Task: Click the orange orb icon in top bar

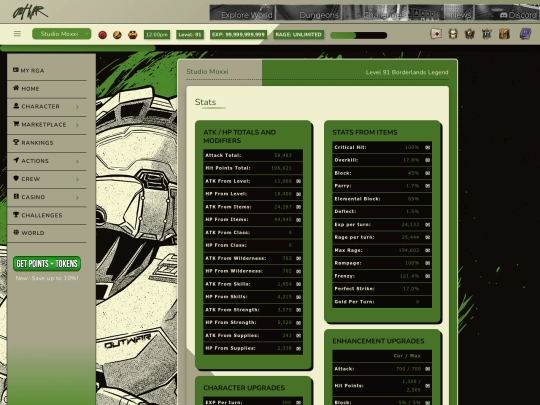Action: tap(117, 35)
